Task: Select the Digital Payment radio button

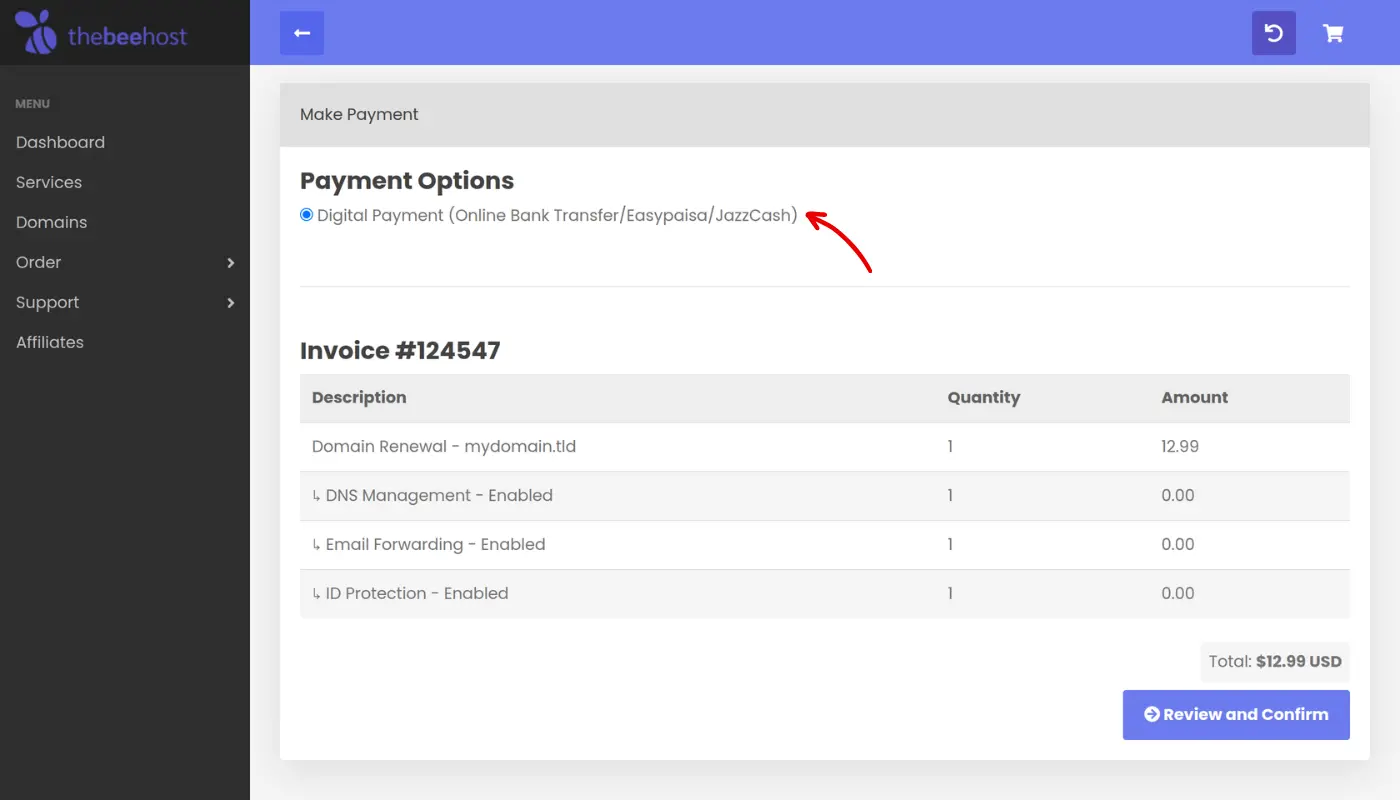Action: 307,215
